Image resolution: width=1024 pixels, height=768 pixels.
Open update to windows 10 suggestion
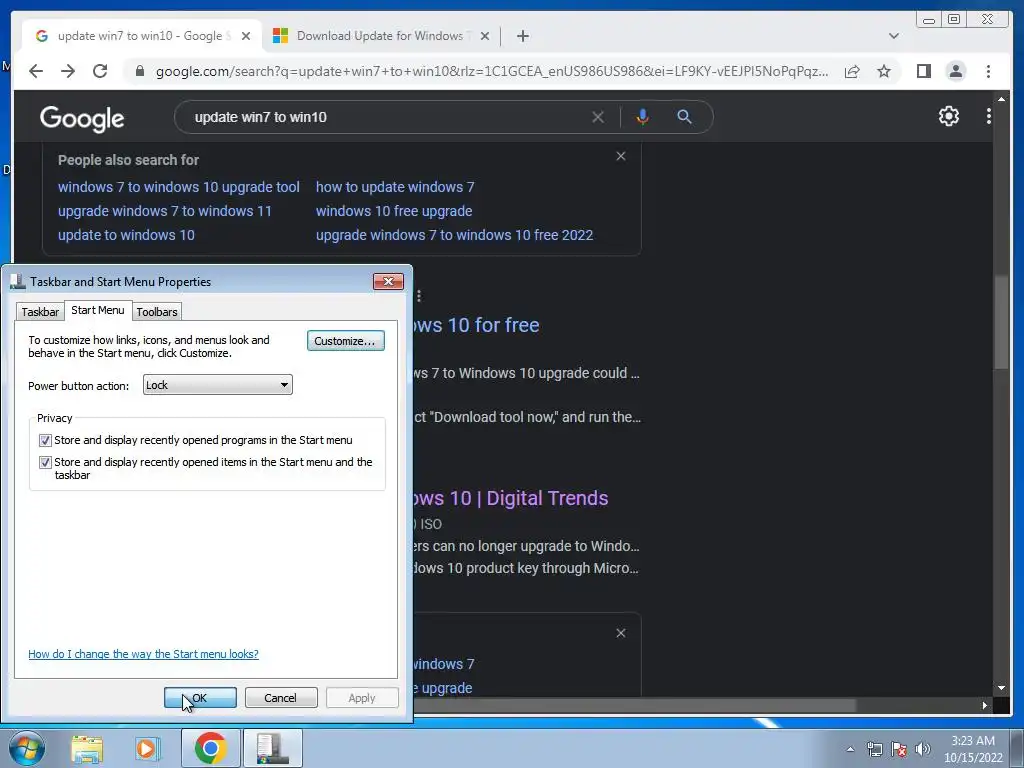pos(126,235)
